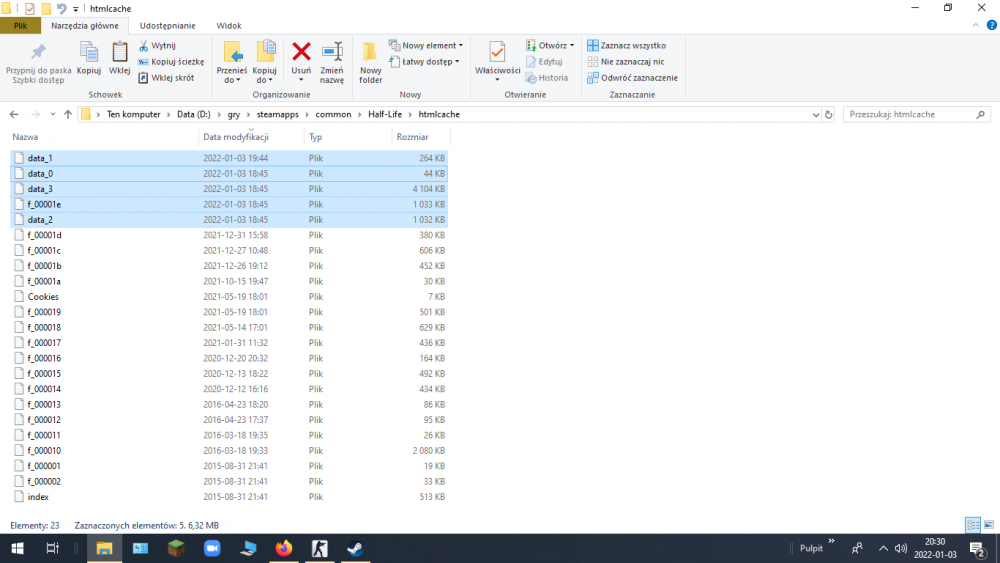Click Pulpit toolbar on taskbar
Viewport: 1000px width, 563px height.
click(x=811, y=548)
